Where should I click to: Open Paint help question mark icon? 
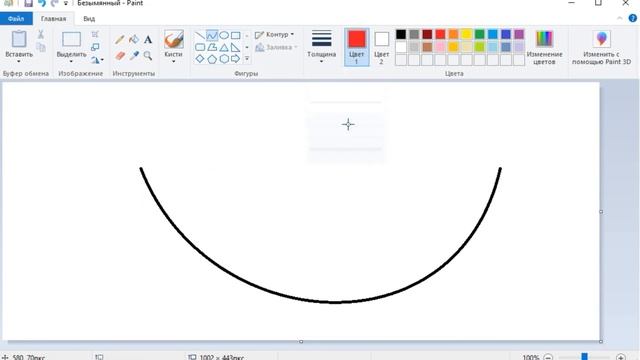coord(633,18)
